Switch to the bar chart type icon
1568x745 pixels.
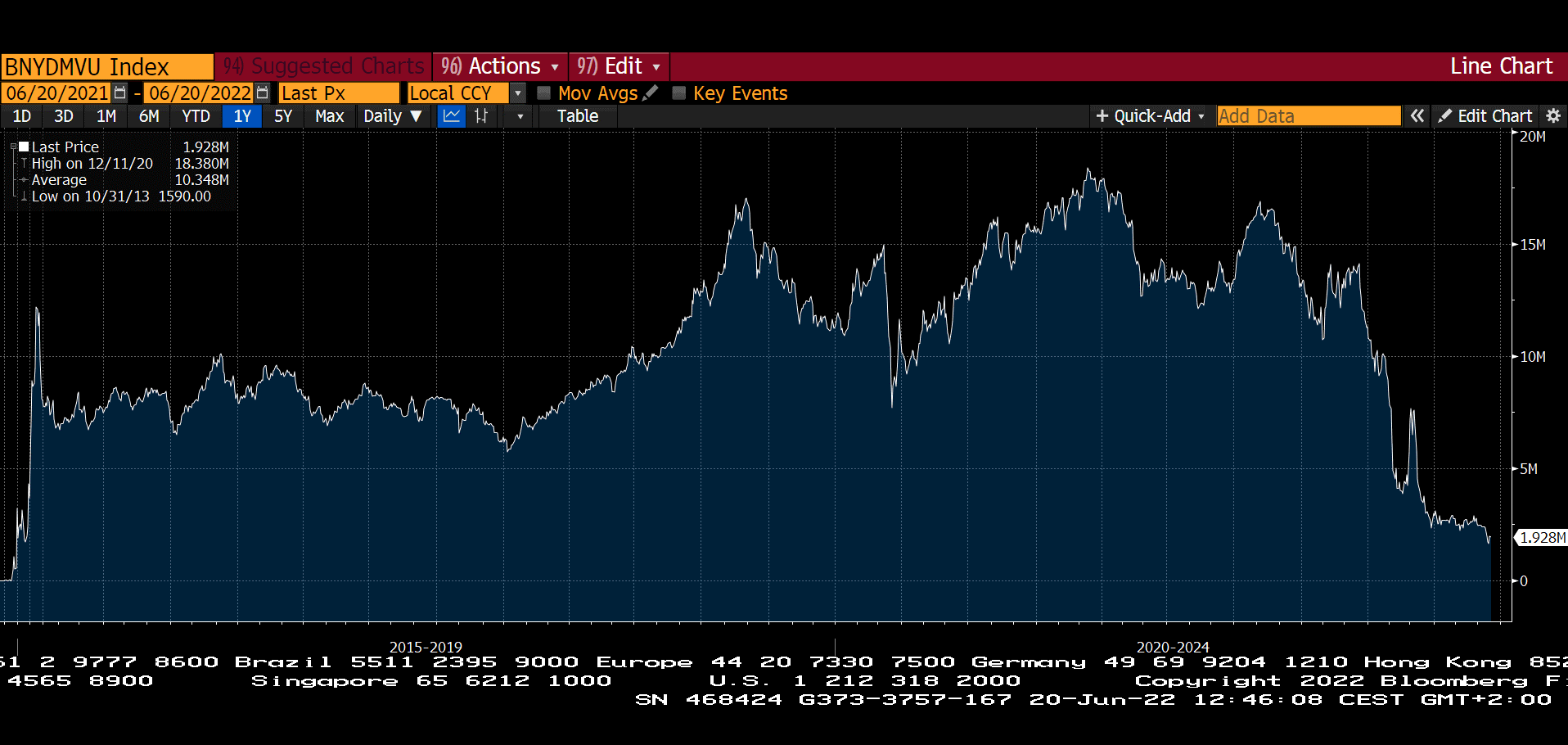pos(481,116)
